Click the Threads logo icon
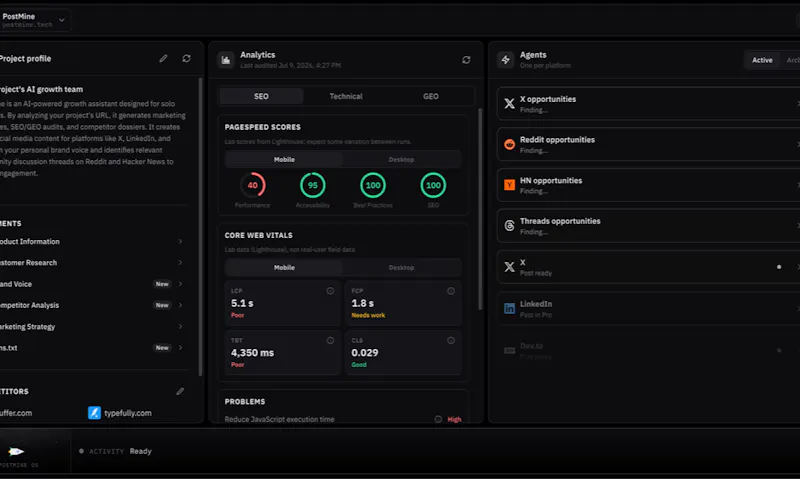The image size is (800, 479). [x=509, y=226]
